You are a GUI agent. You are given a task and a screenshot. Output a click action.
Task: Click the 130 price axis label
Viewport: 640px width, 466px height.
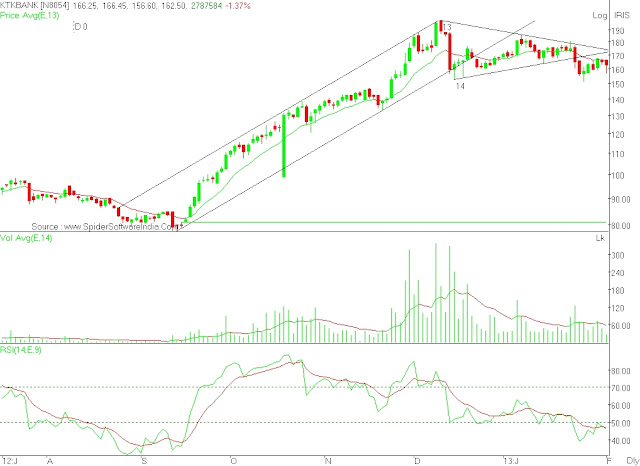[x=618, y=116]
